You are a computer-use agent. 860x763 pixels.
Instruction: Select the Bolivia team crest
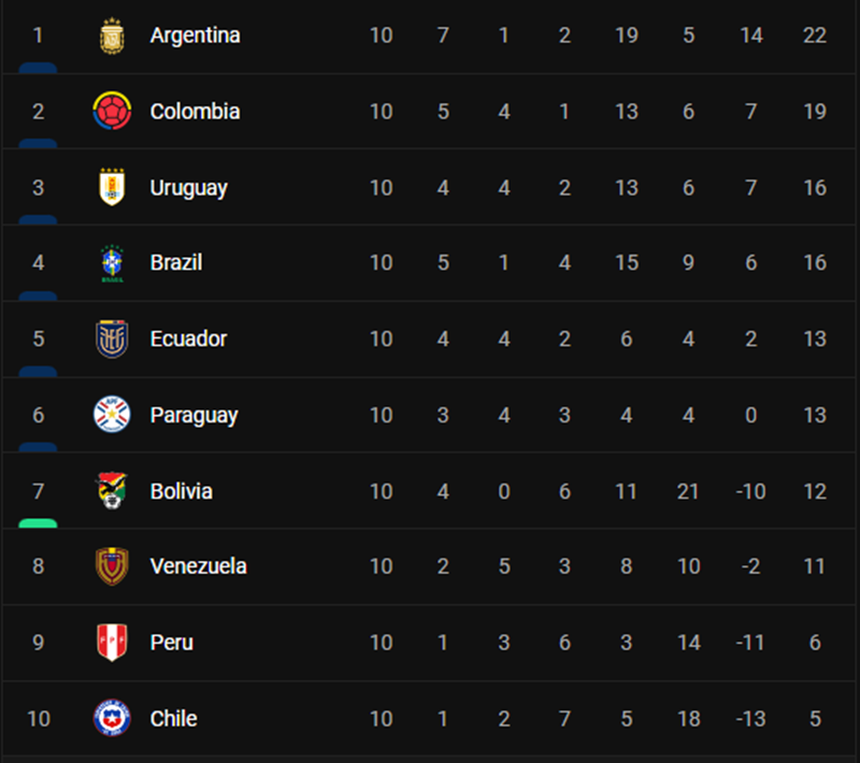(x=111, y=491)
